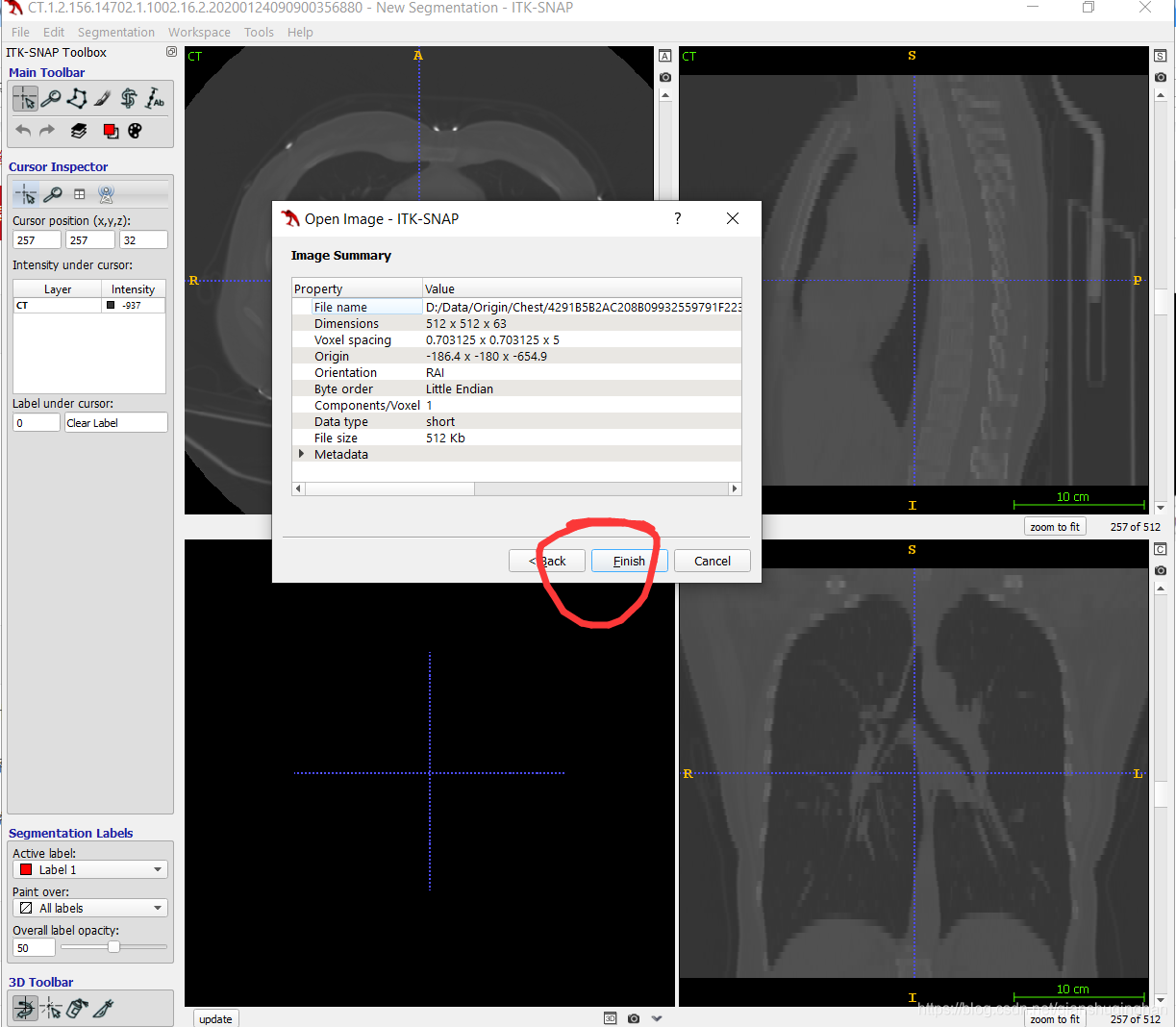
Task: Expand the Metadata row
Action: pyautogui.click(x=302, y=454)
